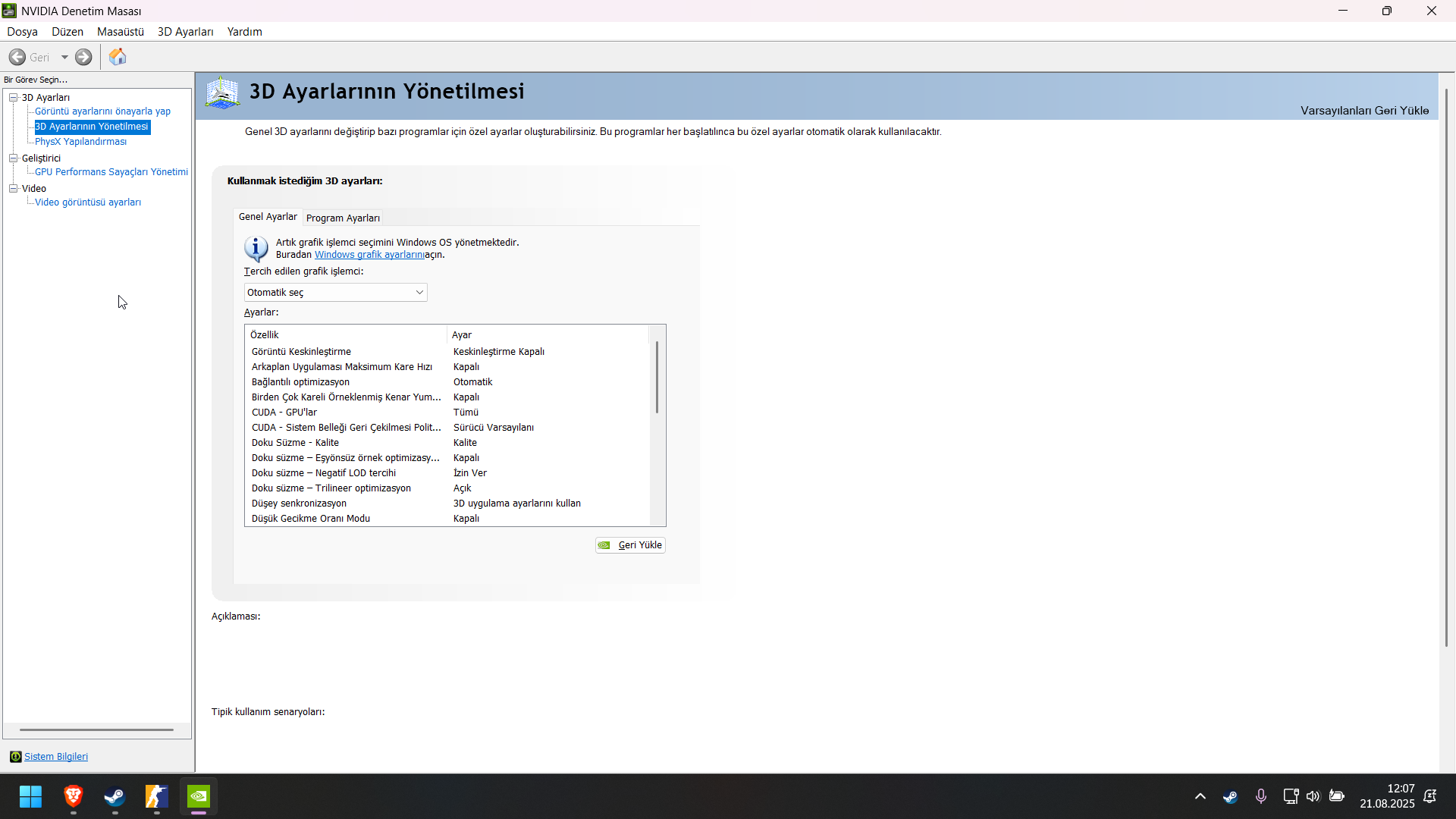Select the Genel Ayarlar tab
The image size is (1456, 819).
tap(268, 217)
